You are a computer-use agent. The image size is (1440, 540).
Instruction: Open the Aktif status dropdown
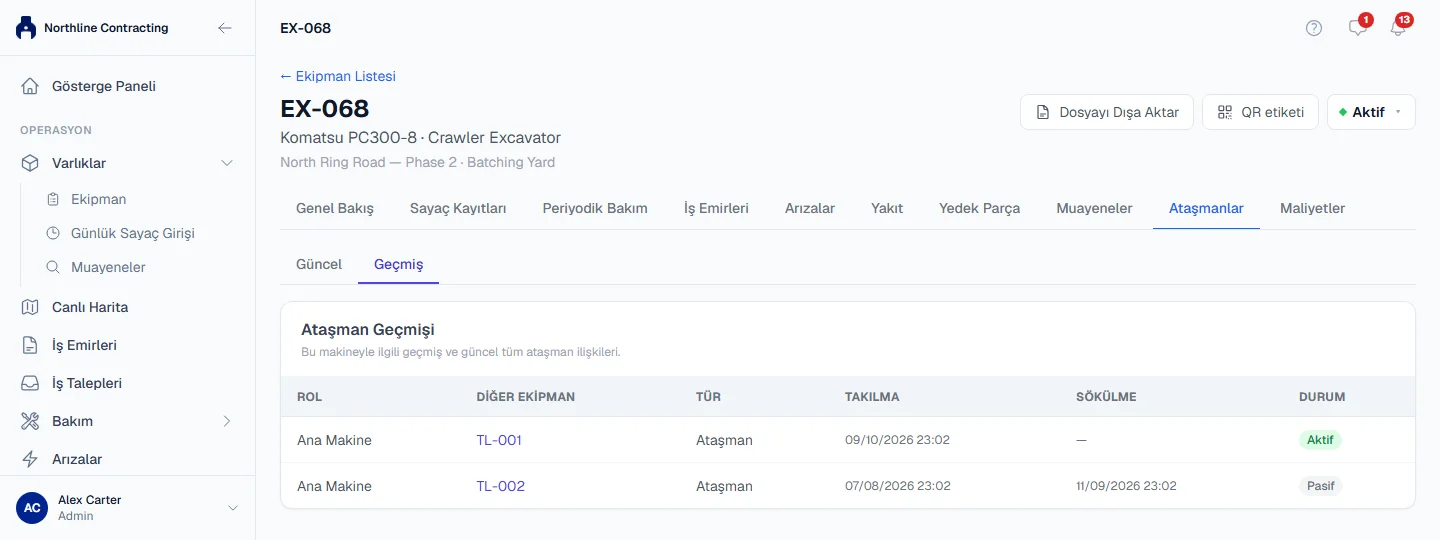pos(1371,112)
